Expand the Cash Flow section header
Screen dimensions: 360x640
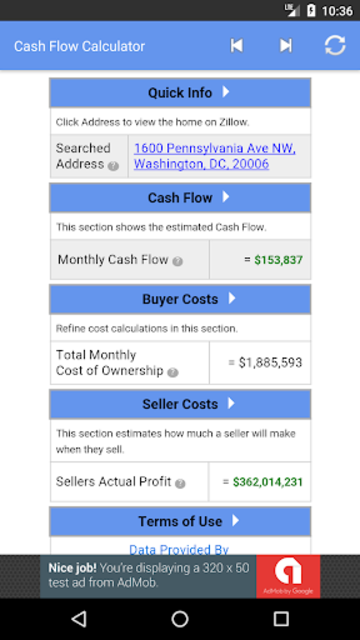point(180,198)
